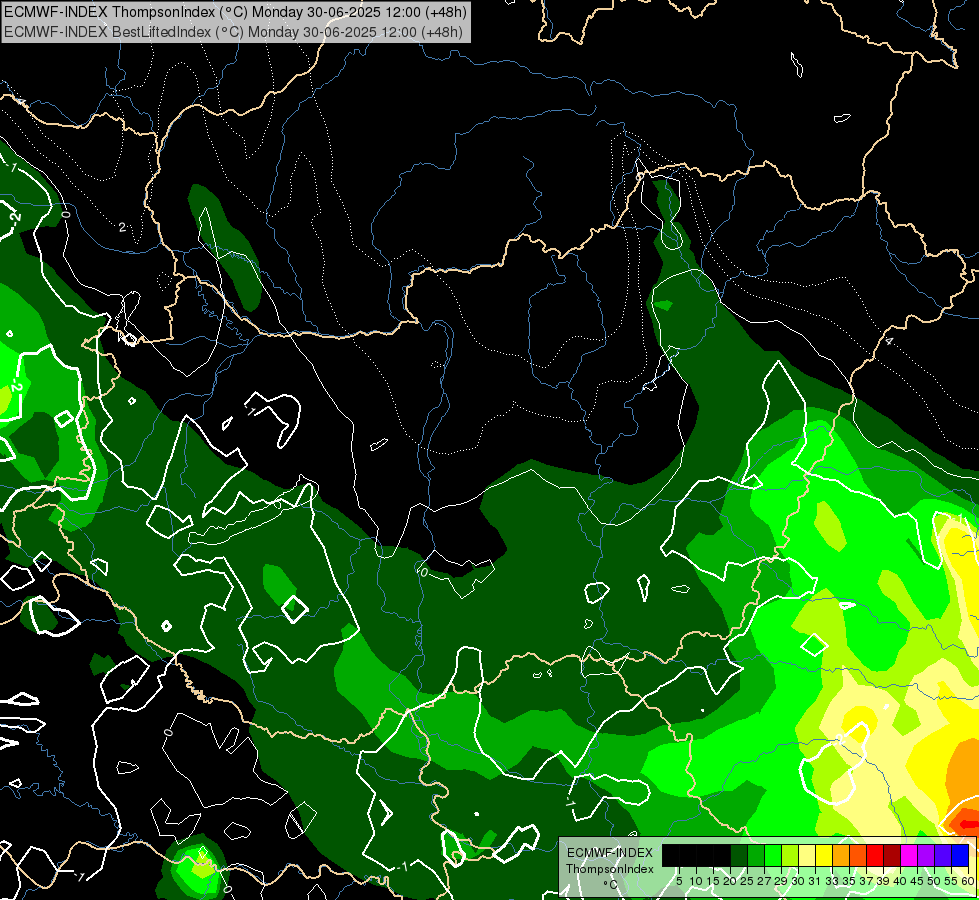Image resolution: width=979 pixels, height=900 pixels.
Task: Select the medium green 25-27 legend swatch
Action: 756,855
